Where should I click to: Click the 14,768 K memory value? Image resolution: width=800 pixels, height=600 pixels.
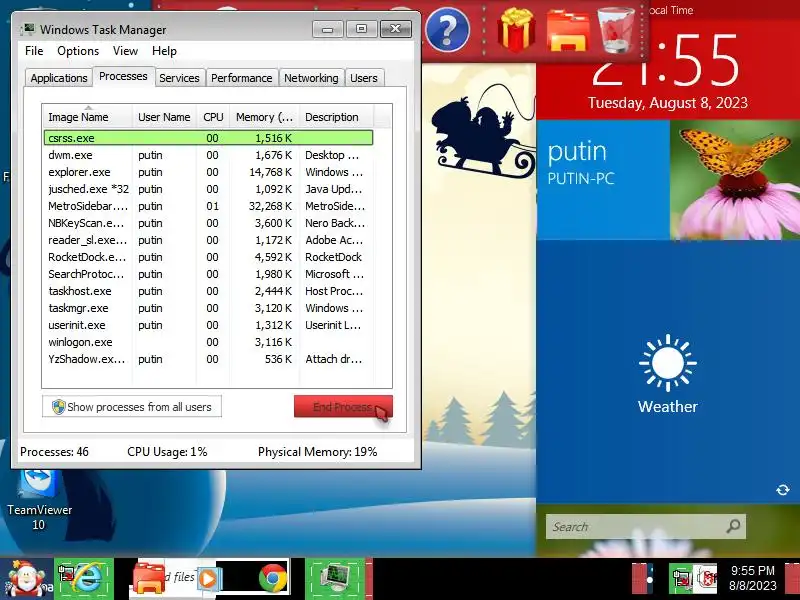[270, 172]
